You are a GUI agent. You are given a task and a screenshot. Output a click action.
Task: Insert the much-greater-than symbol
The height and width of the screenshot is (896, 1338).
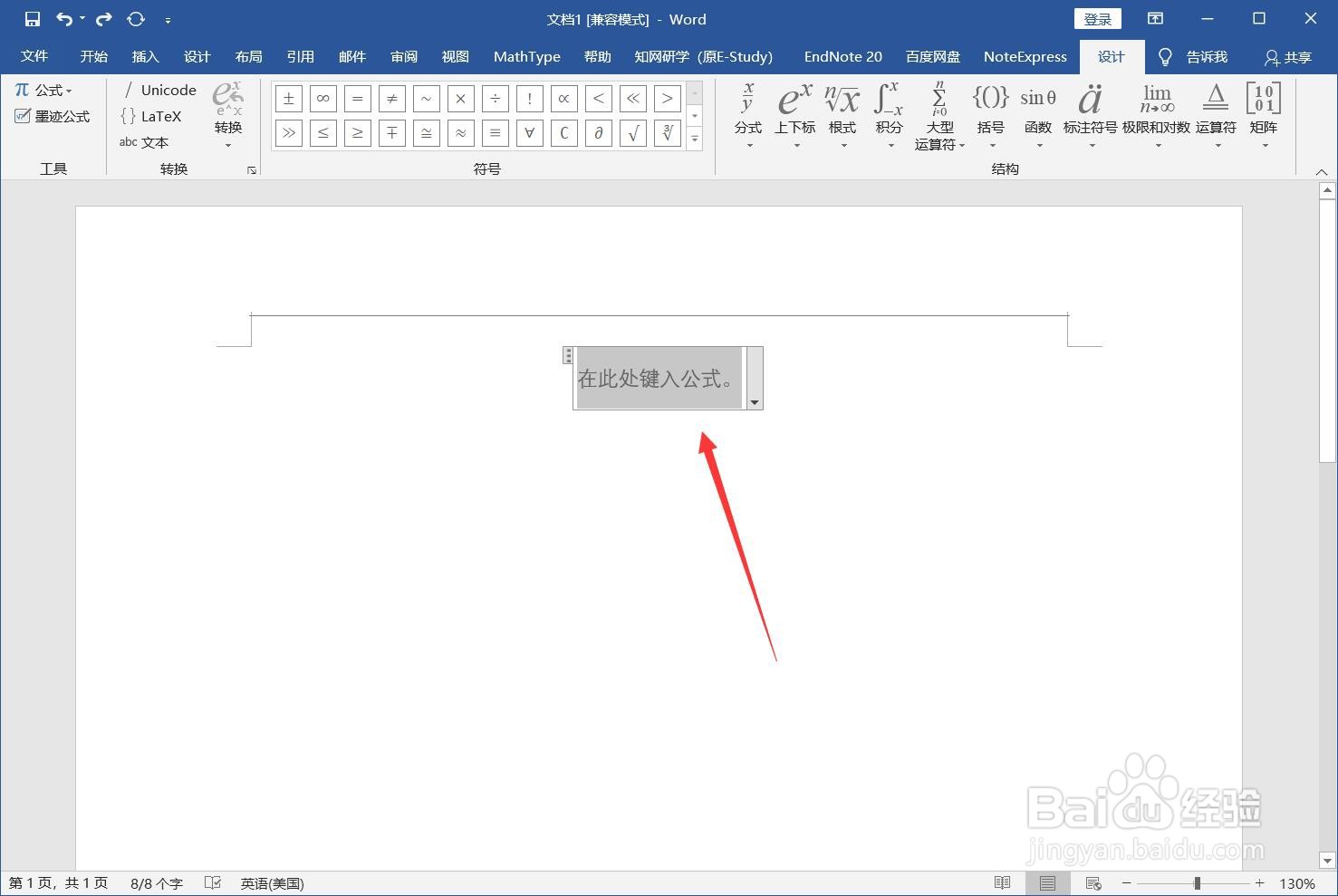click(288, 133)
